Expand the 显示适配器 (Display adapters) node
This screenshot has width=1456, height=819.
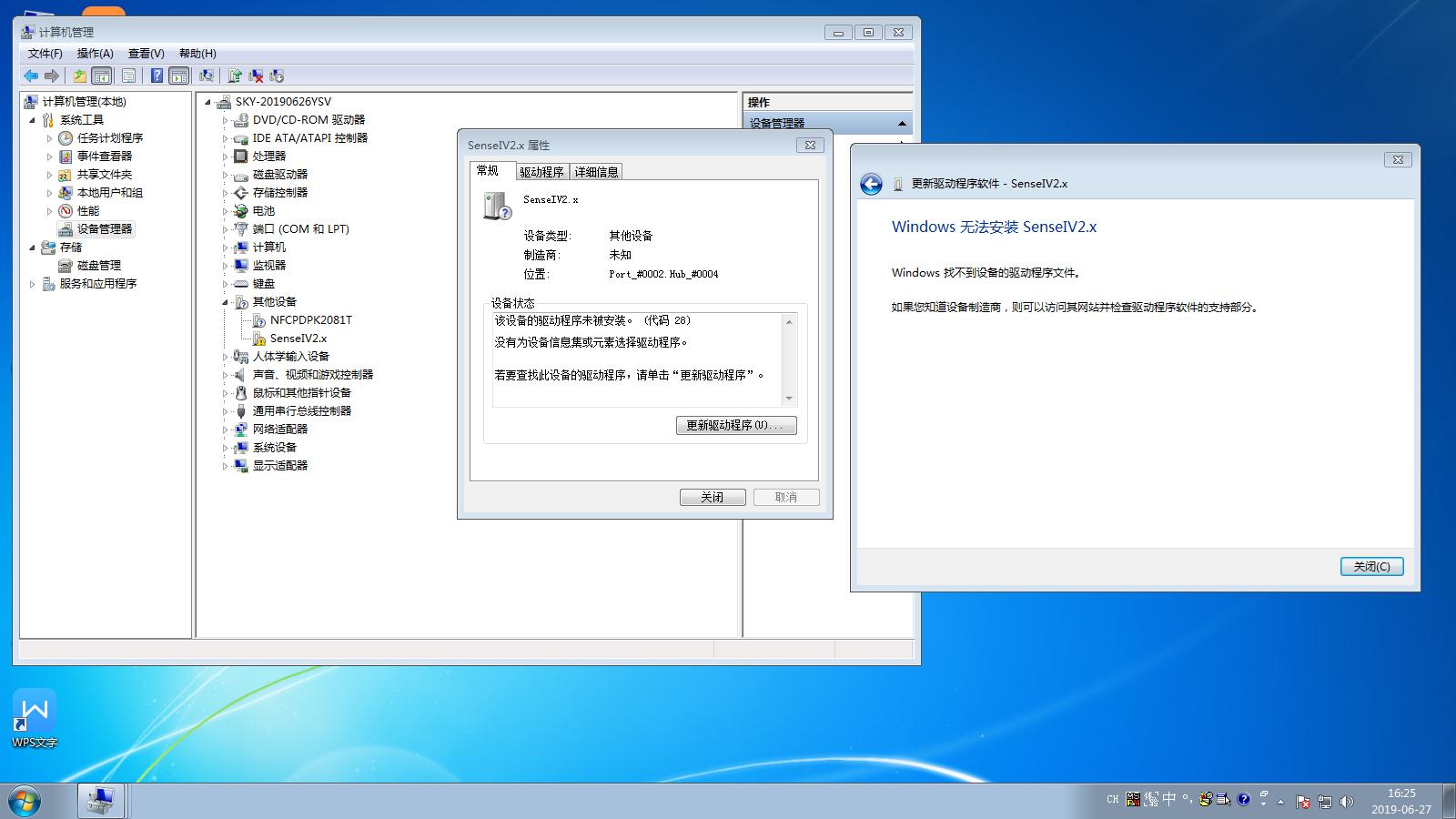coord(225,465)
